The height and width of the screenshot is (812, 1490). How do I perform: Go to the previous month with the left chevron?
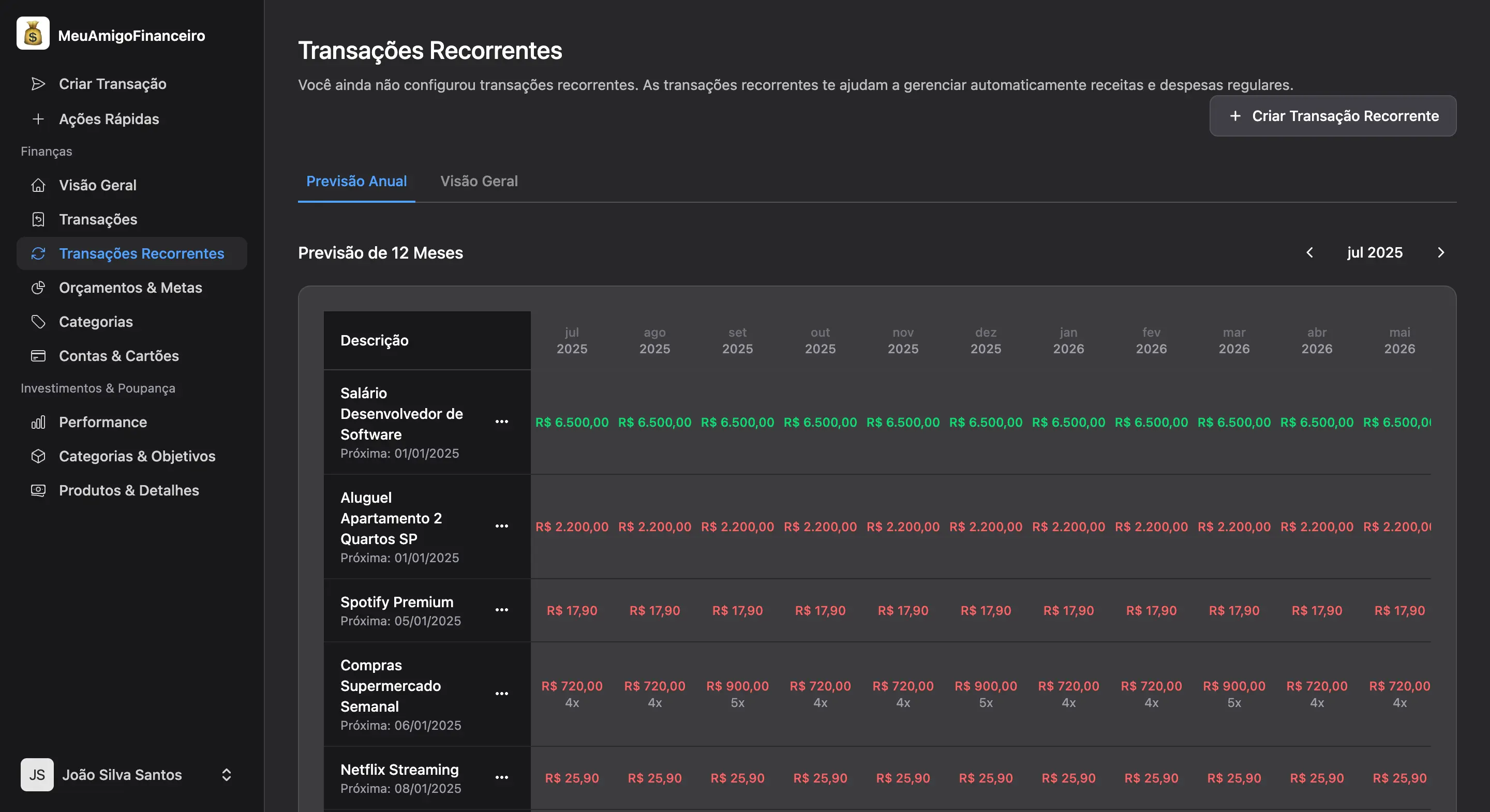pyautogui.click(x=1309, y=253)
